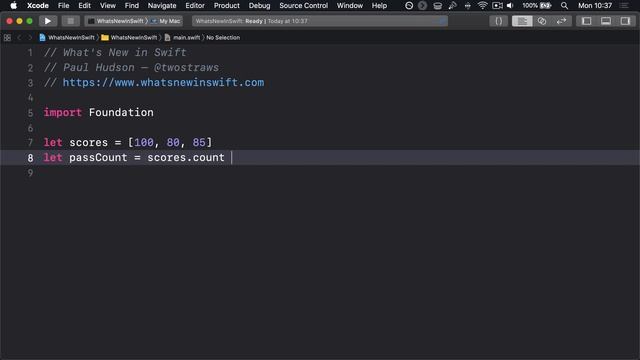Go back in editor history
This screenshot has height=360, width=640.
click(19, 38)
